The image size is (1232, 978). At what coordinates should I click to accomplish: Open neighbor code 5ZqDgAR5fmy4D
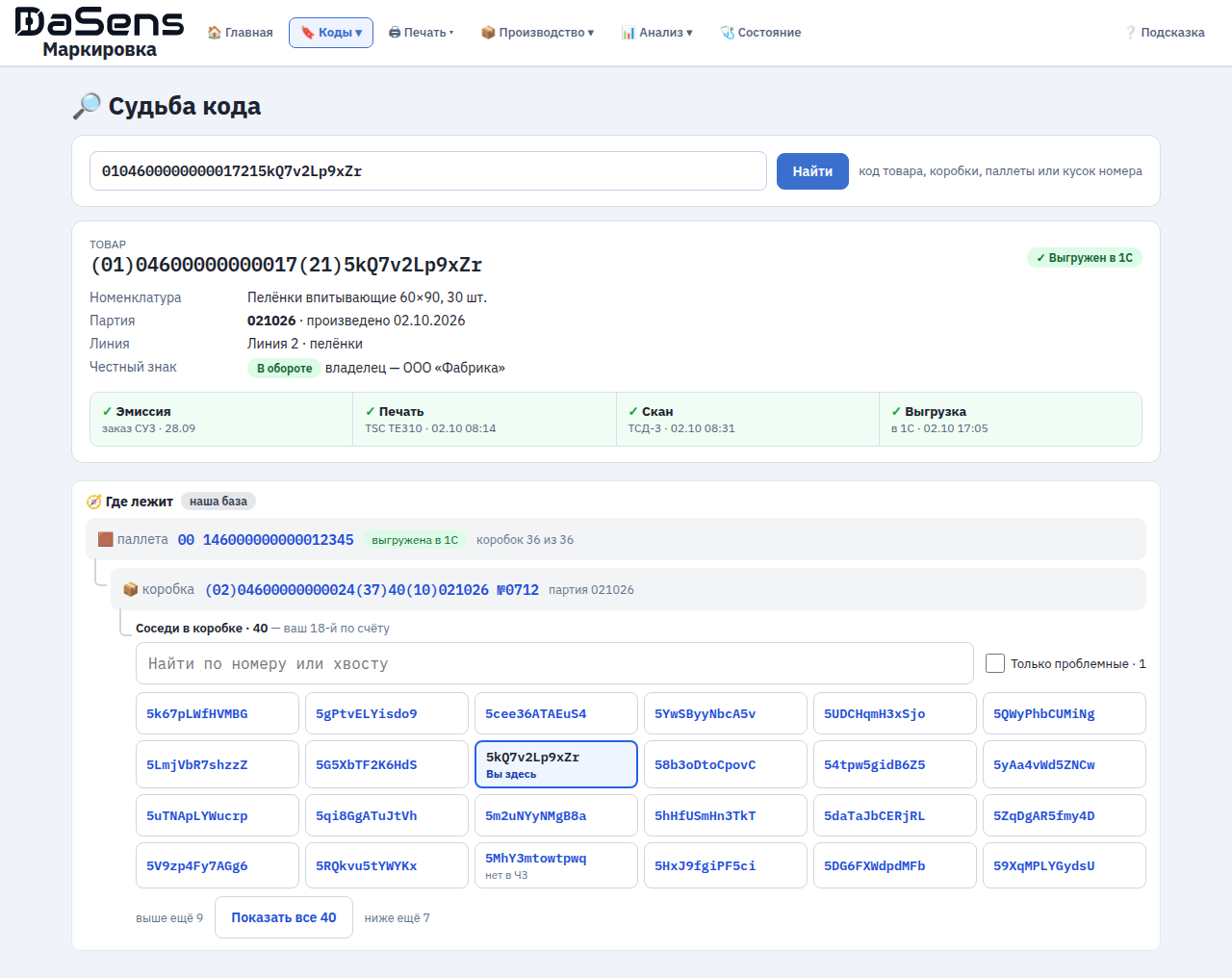[1065, 815]
